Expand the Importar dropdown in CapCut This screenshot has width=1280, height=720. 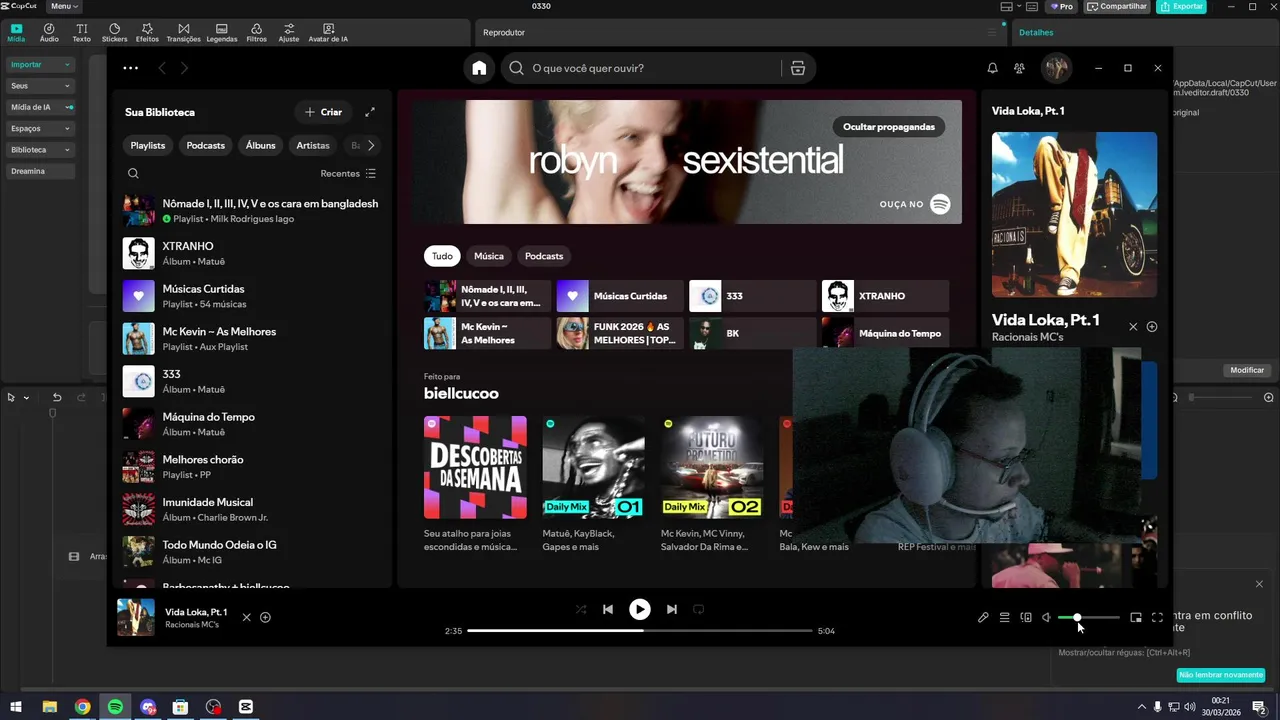coord(40,65)
